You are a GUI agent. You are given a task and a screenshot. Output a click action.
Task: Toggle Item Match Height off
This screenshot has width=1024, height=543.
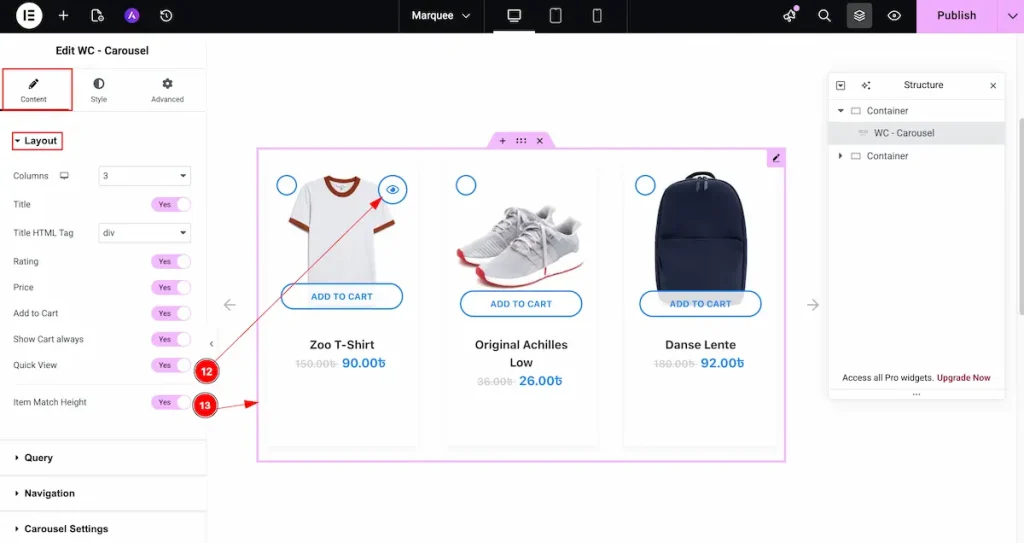[171, 403]
